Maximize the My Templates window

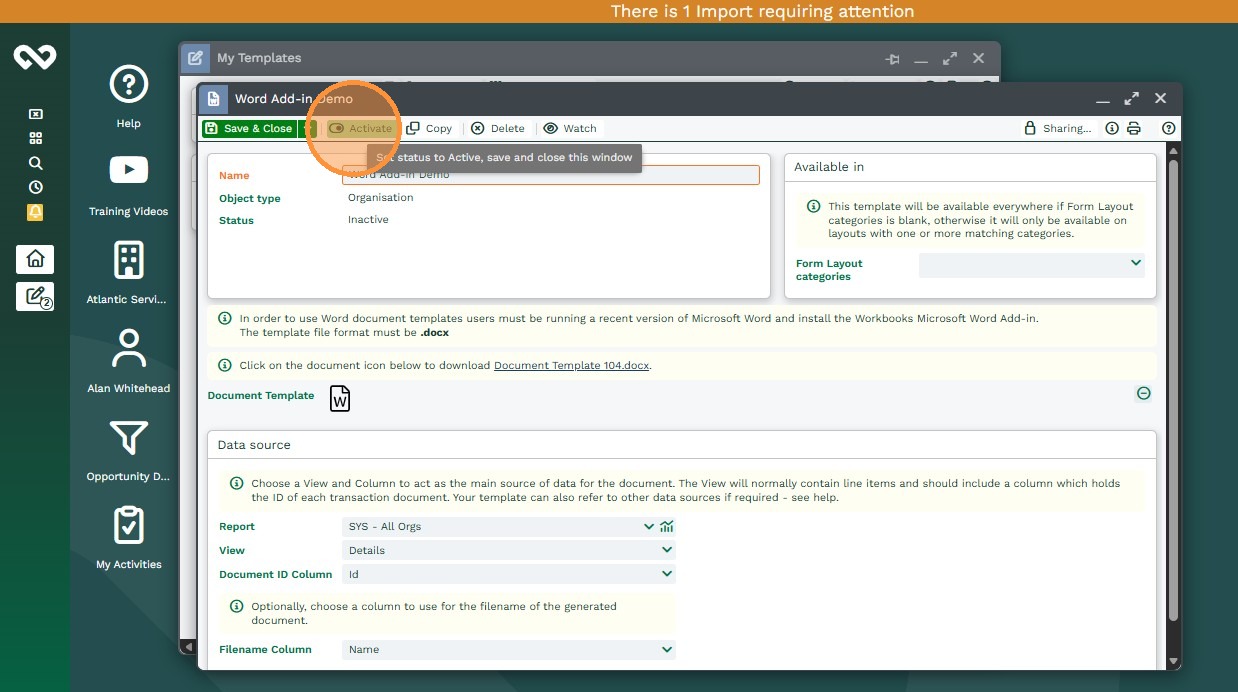point(949,59)
